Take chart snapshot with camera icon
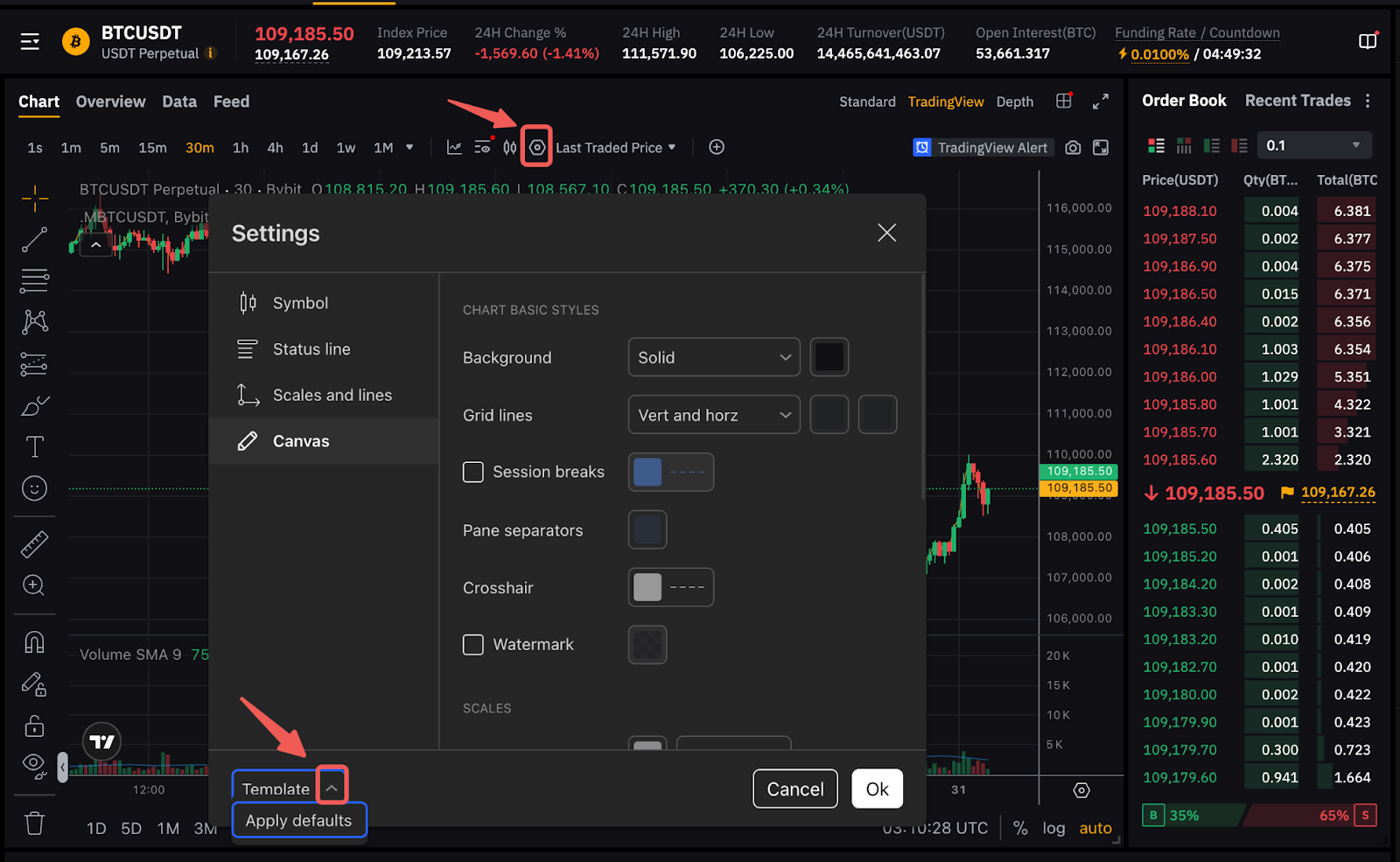Viewport: 1400px width, 862px height. pyautogui.click(x=1073, y=148)
